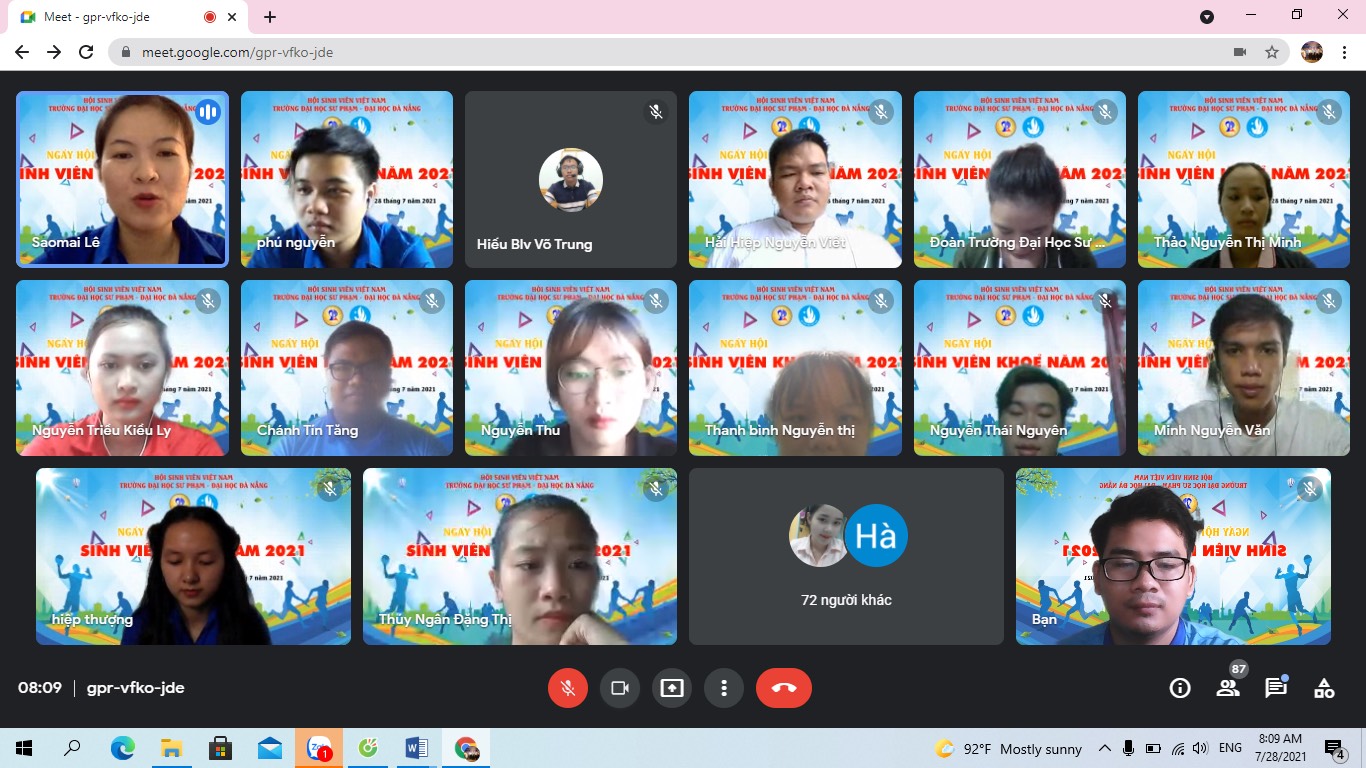Image resolution: width=1366 pixels, height=768 pixels.
Task: Open Microsoft Word from the taskbar
Action: click(x=417, y=748)
